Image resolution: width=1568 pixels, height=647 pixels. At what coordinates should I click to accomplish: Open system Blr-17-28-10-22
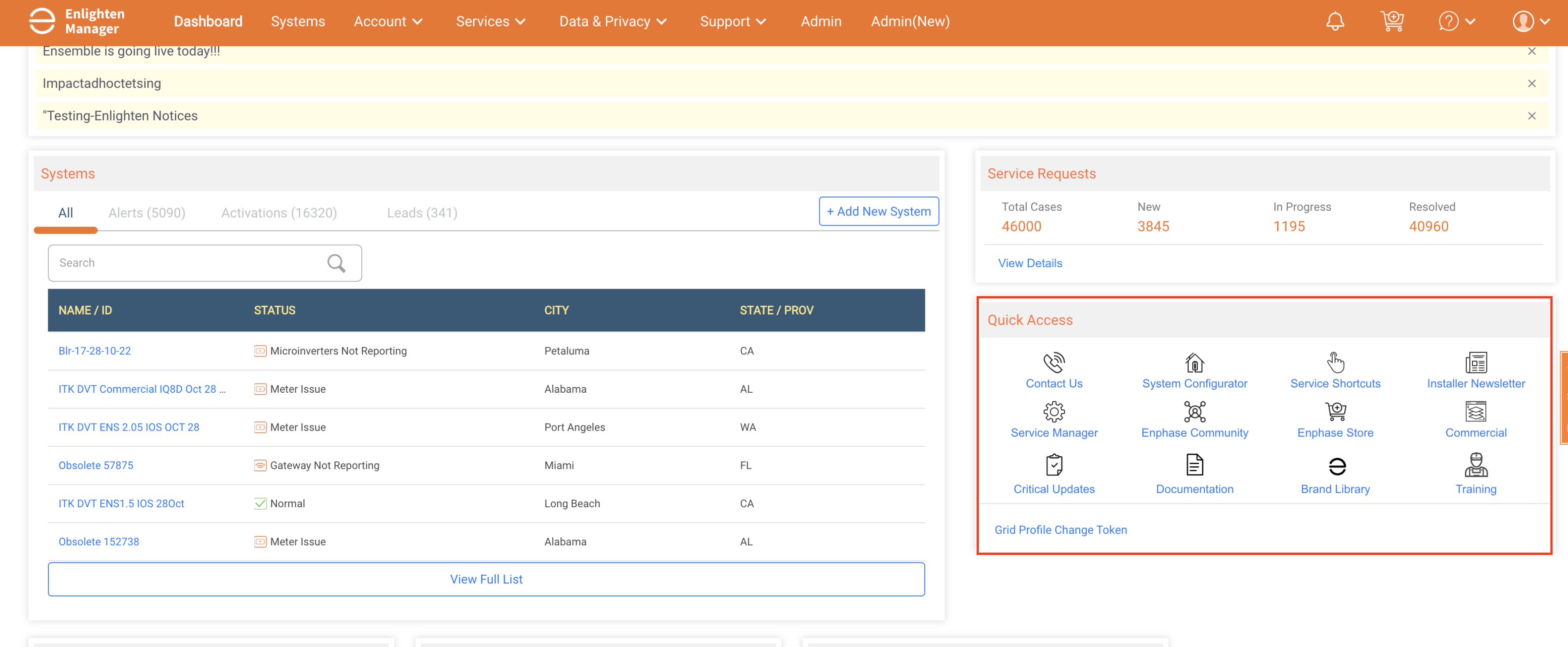[x=94, y=350]
